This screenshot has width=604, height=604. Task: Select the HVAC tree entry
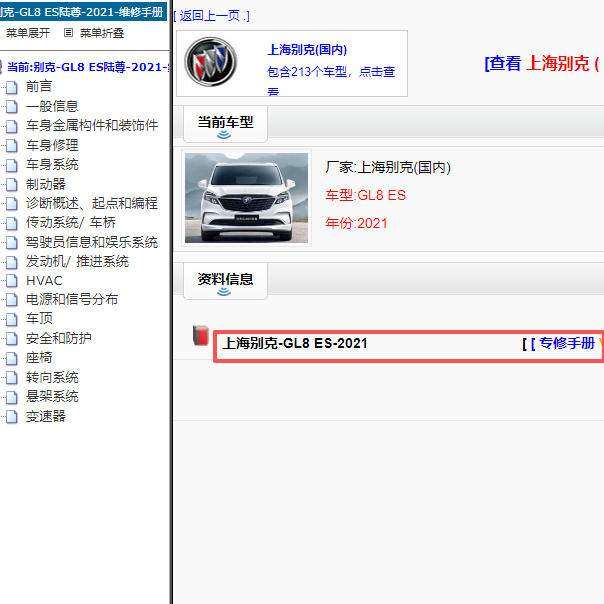44,281
